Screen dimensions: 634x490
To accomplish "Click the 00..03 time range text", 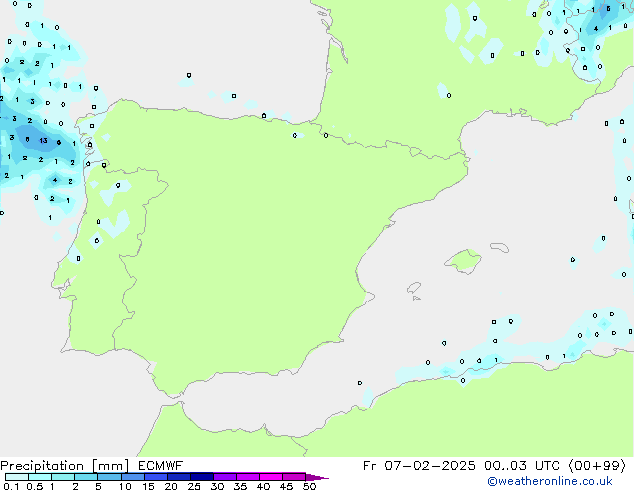I will [505, 466].
